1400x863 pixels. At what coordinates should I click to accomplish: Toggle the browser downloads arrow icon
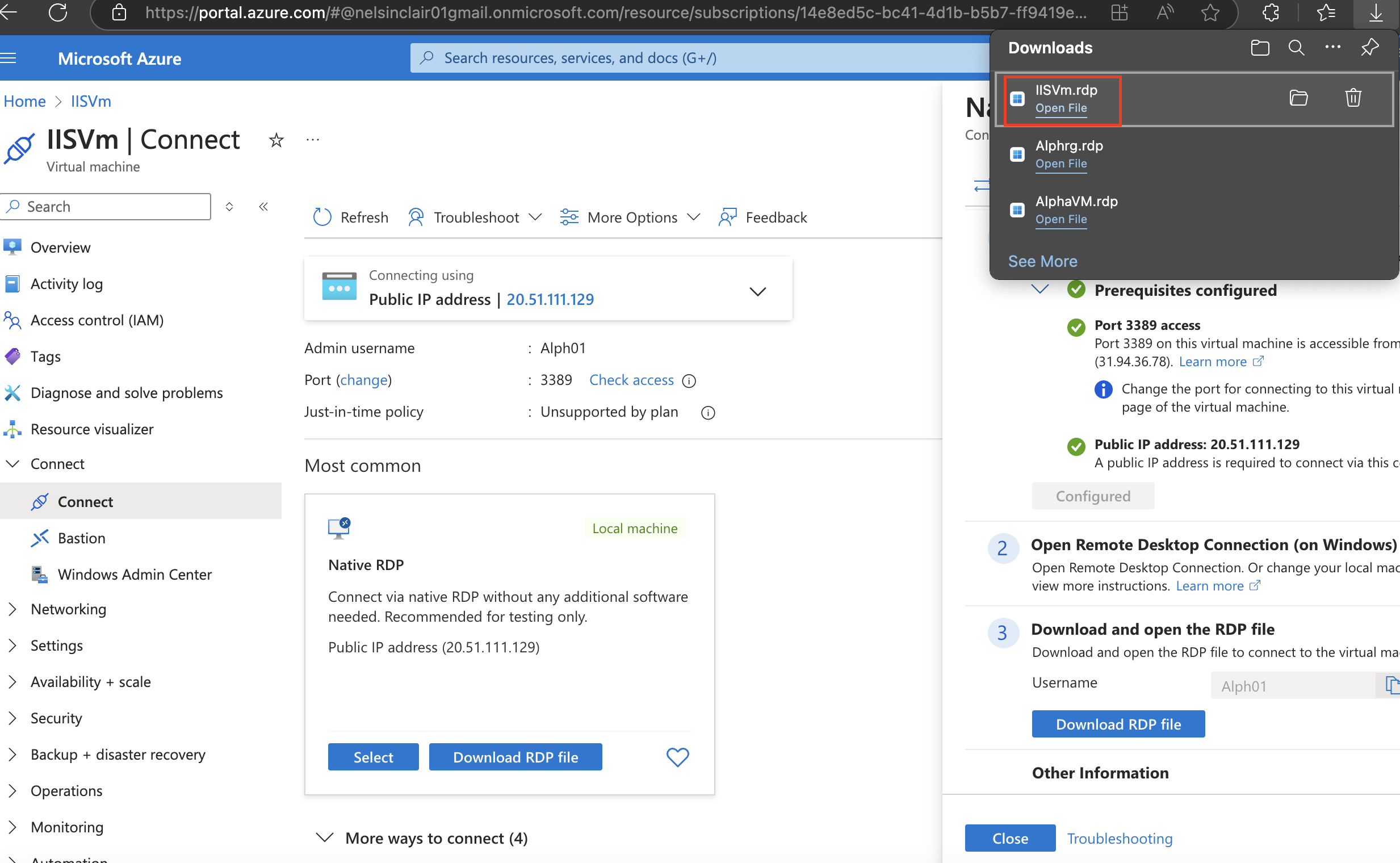(x=1376, y=12)
